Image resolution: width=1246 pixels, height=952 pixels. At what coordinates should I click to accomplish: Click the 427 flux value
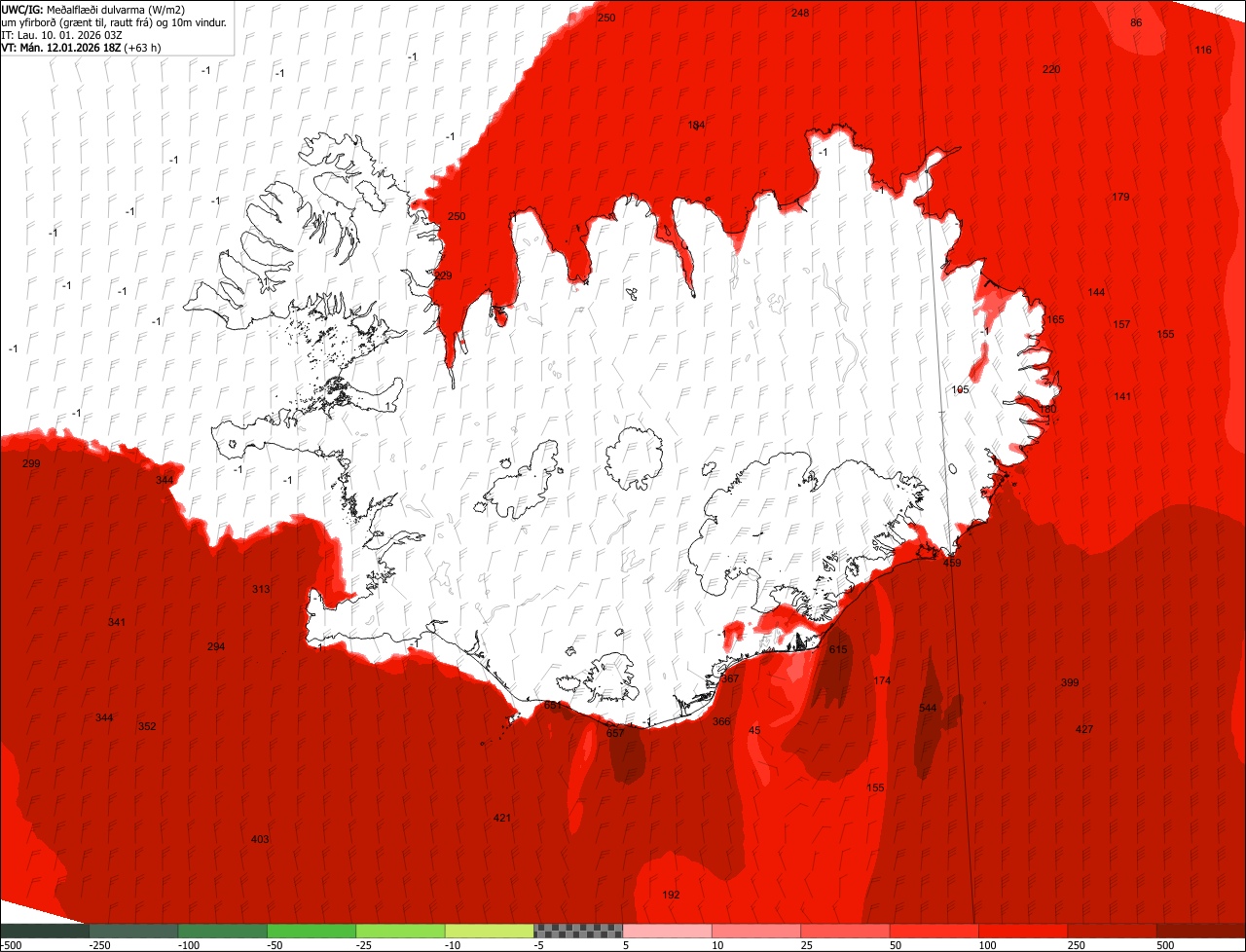coord(1084,729)
